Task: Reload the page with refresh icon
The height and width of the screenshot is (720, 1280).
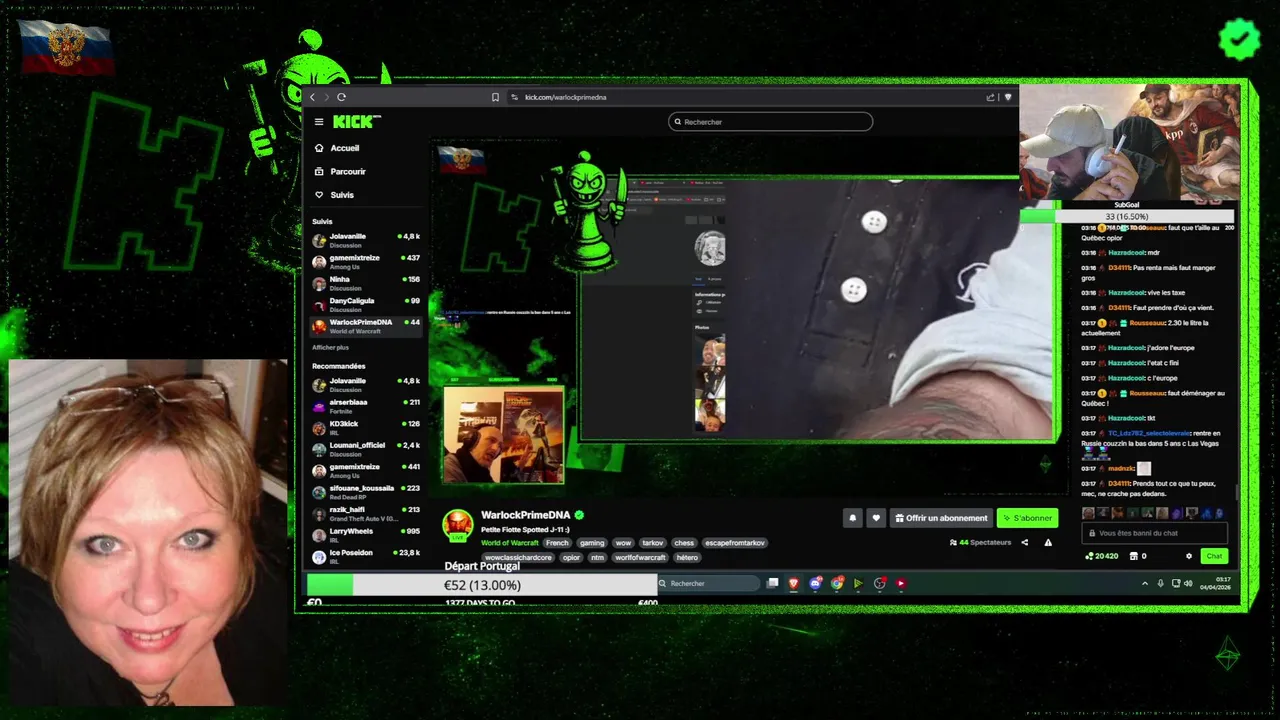Action: click(x=341, y=97)
